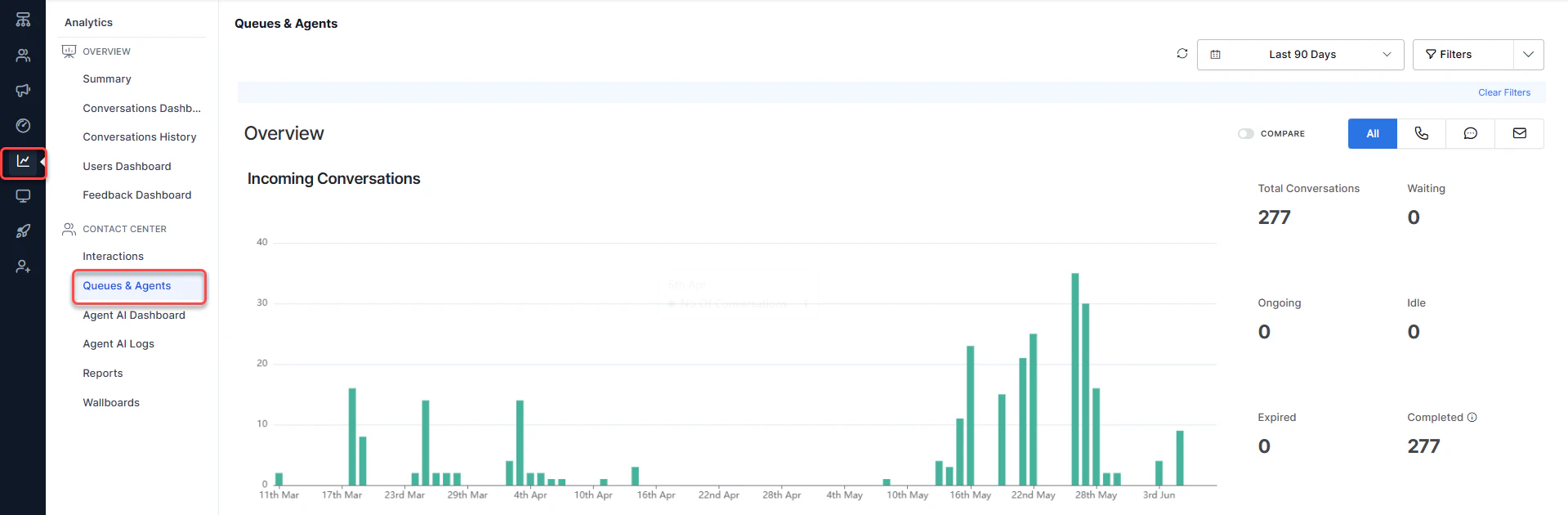Click the Analytics panel heading
Screen dimensions: 1568x515
click(88, 23)
